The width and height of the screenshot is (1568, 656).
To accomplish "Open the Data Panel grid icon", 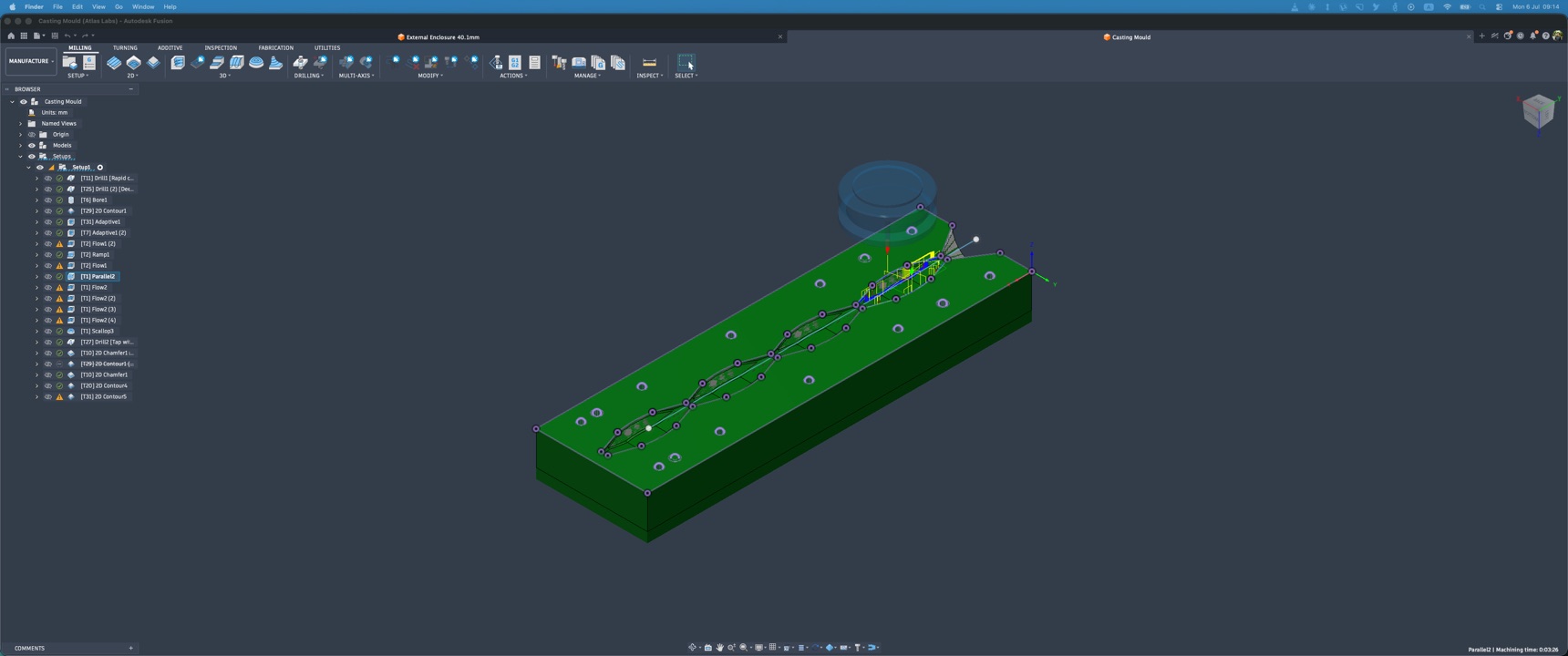I will click(24, 36).
